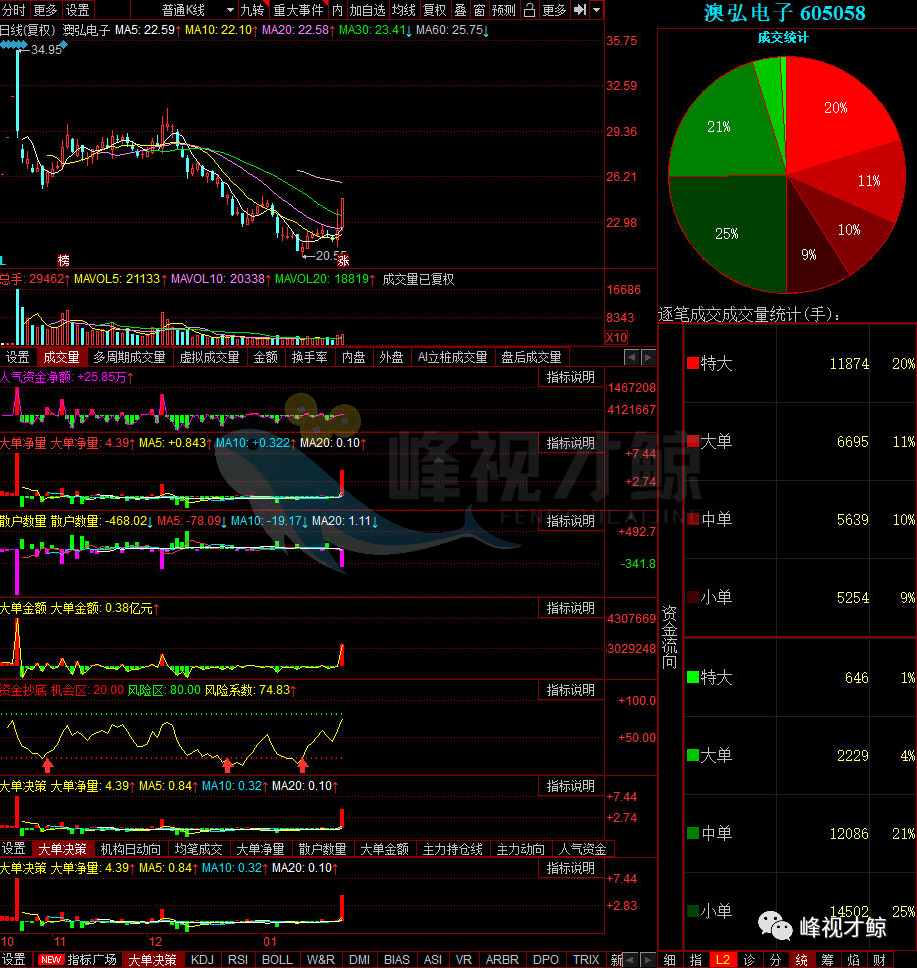Screen dimensions: 917x968
Task: Select the 机构日动向 indicator tab
Action: click(x=130, y=849)
